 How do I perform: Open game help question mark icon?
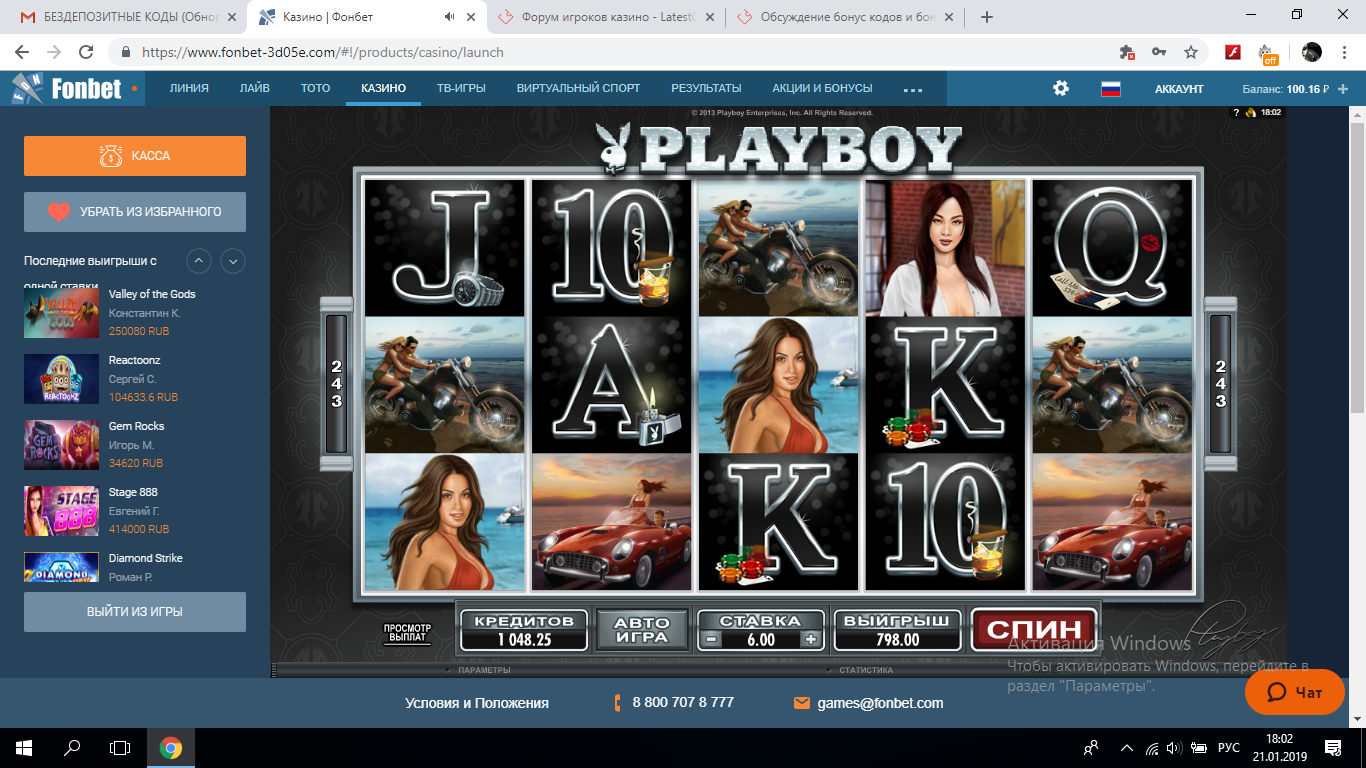click(x=1236, y=113)
